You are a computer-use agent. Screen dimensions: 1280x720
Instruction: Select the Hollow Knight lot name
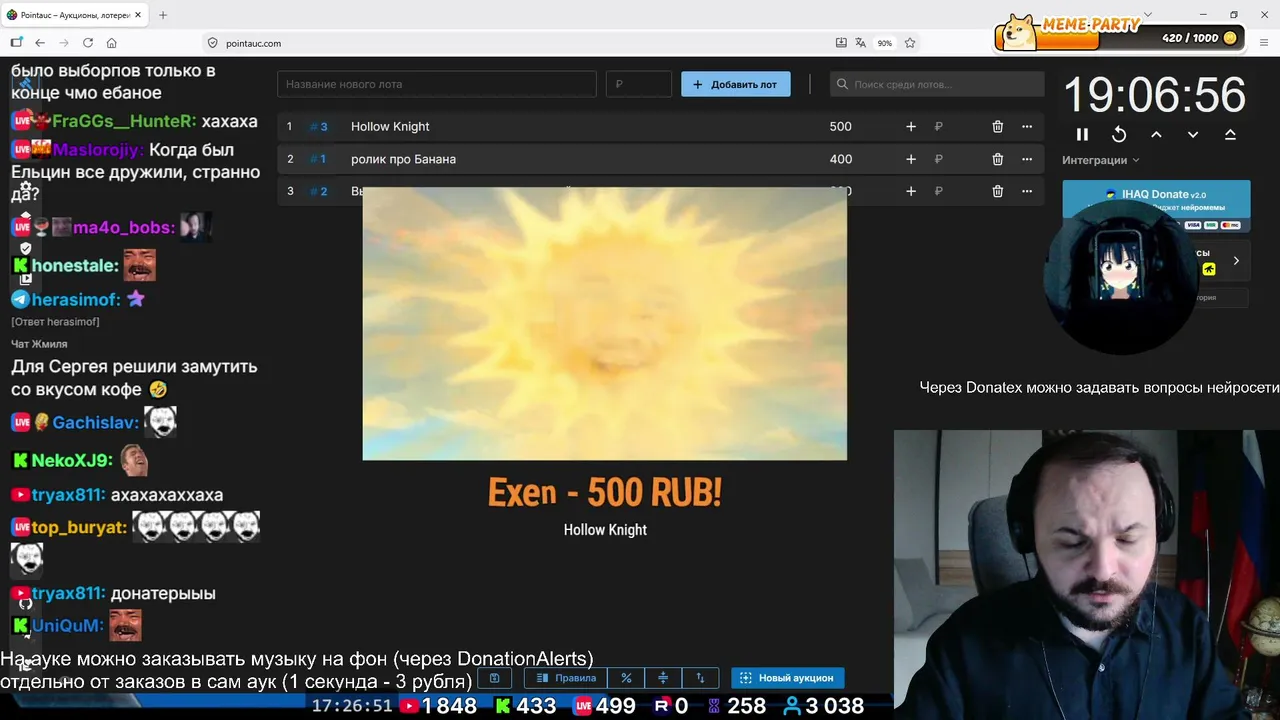tap(390, 127)
